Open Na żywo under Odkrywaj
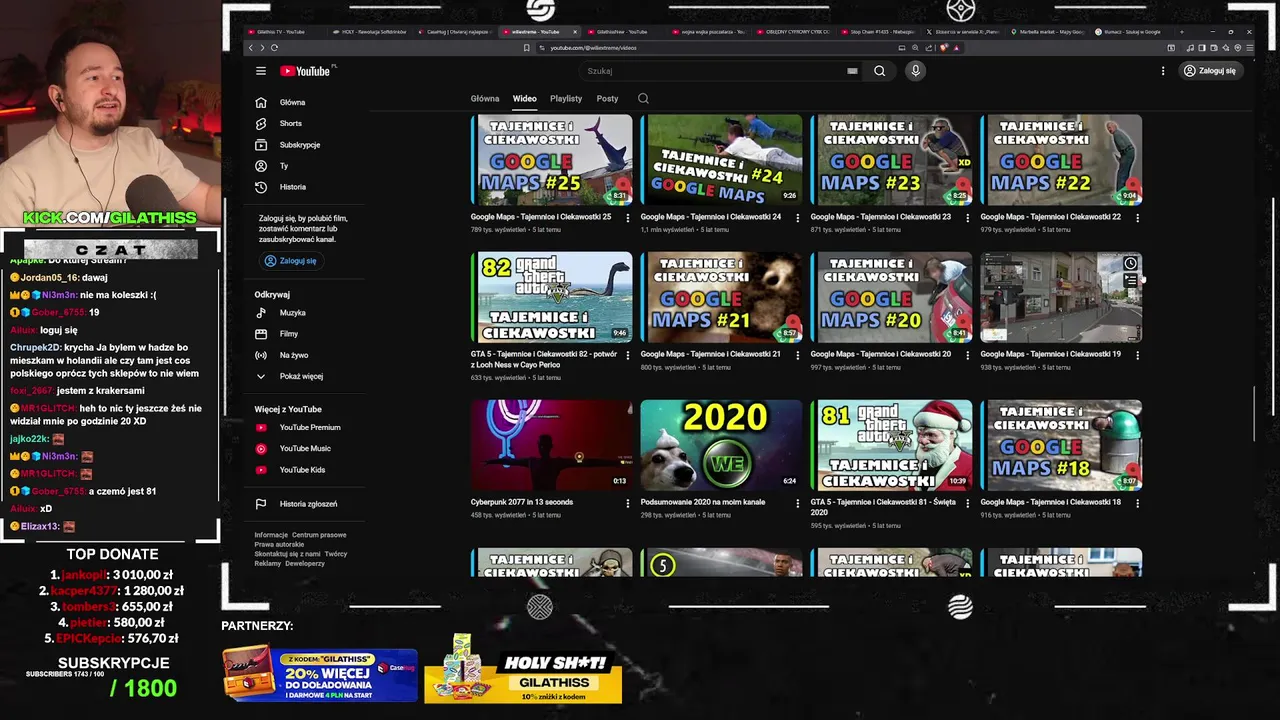Image resolution: width=1280 pixels, height=720 pixels. (293, 355)
